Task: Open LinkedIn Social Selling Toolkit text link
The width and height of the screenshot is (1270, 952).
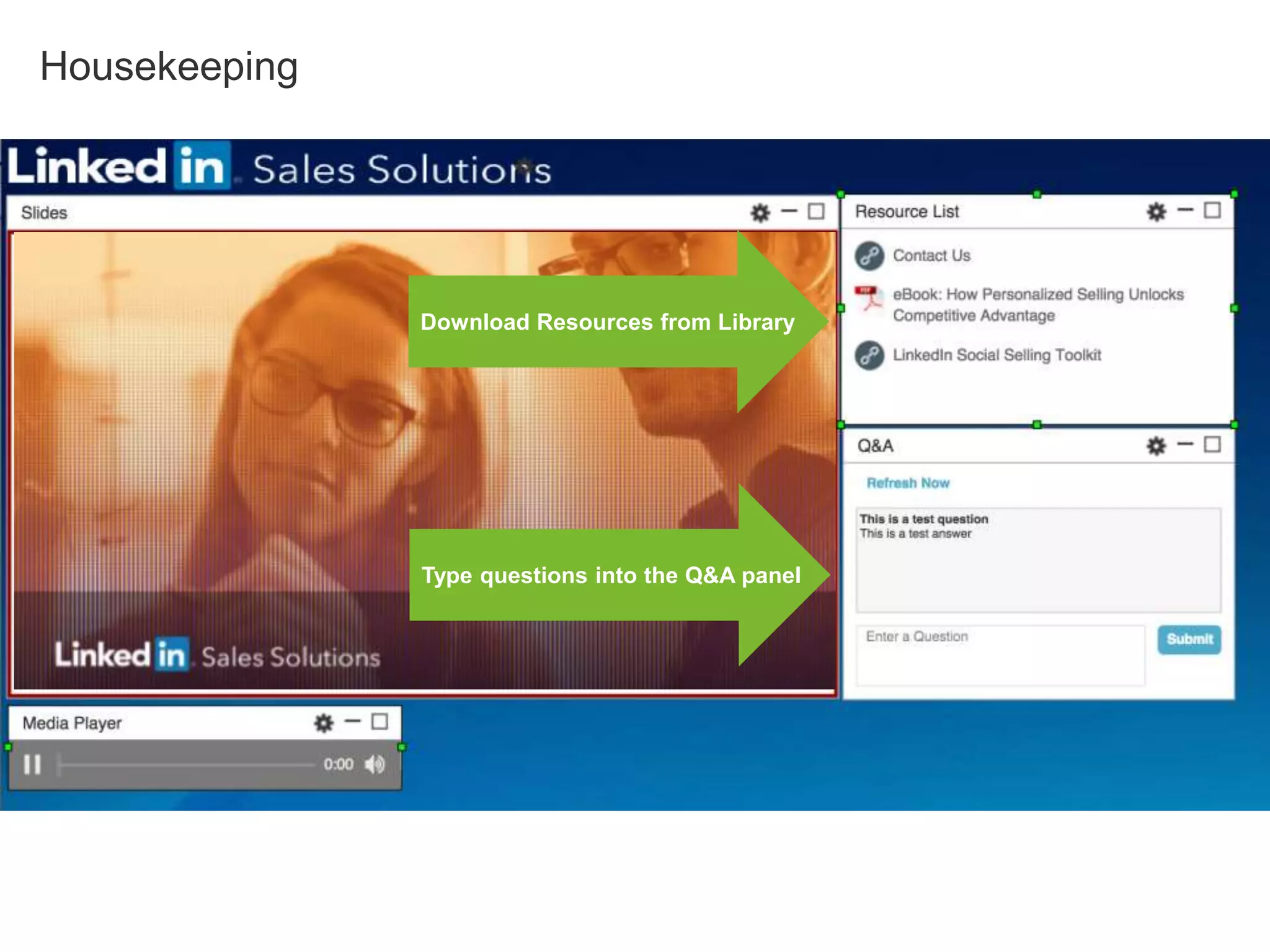Action: pyautogui.click(x=997, y=355)
